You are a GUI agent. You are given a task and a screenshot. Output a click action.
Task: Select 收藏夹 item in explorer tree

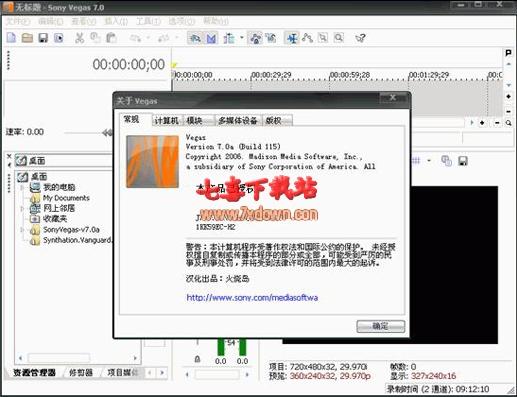pyautogui.click(x=55, y=219)
